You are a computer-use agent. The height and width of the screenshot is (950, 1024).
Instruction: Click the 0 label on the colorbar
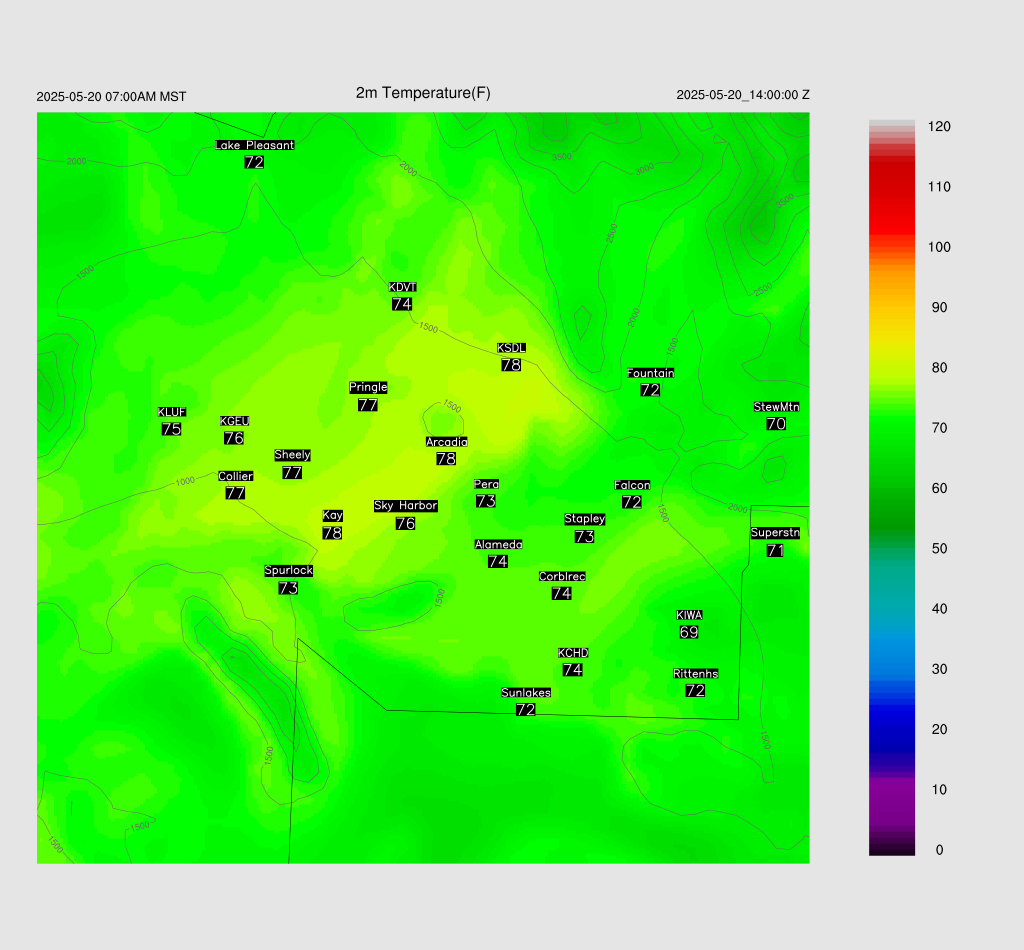(939, 850)
